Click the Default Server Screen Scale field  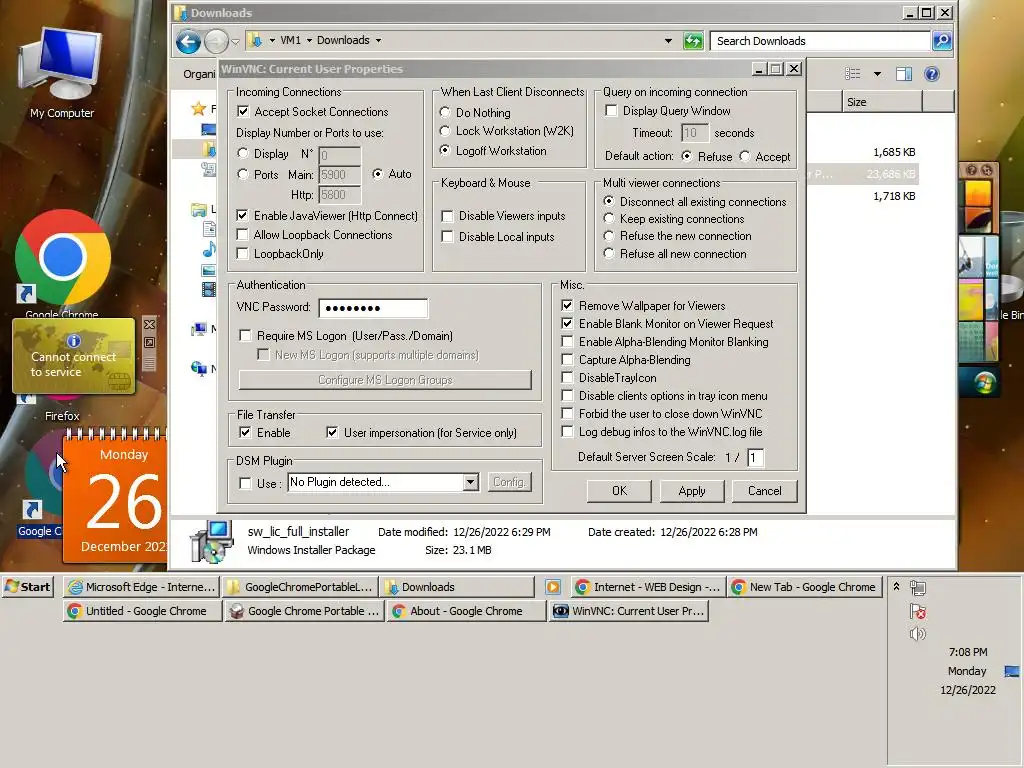tap(756, 457)
